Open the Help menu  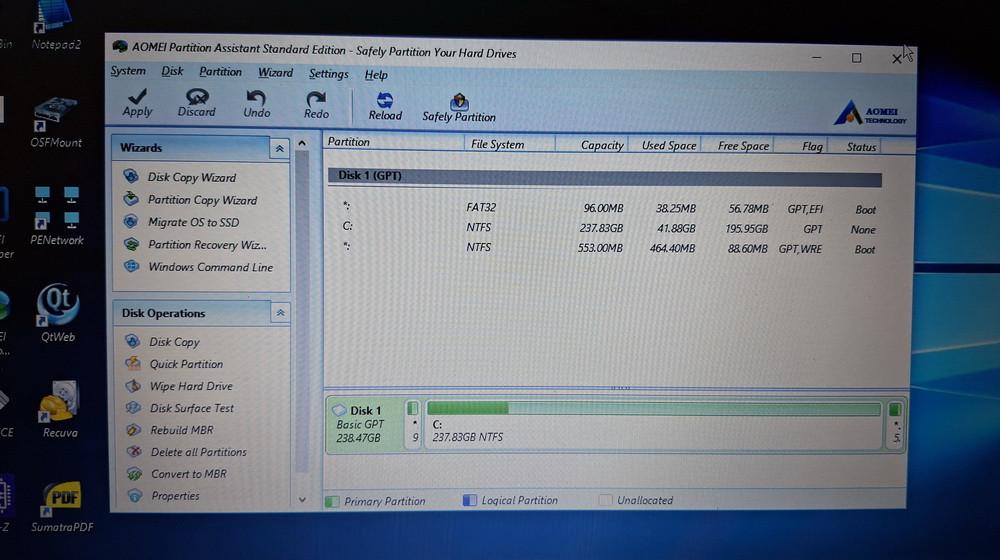point(376,75)
